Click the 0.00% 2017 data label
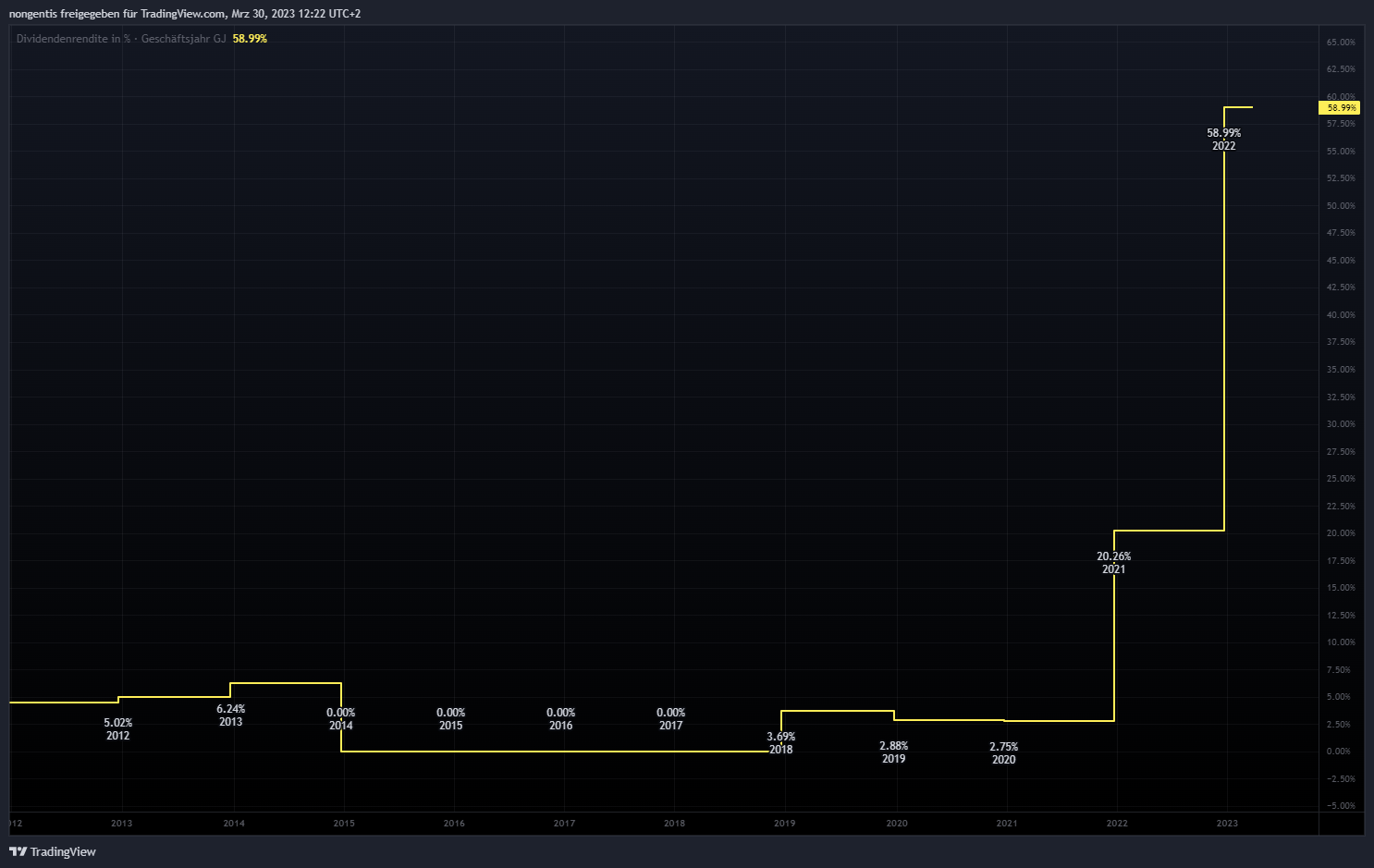 coord(670,719)
